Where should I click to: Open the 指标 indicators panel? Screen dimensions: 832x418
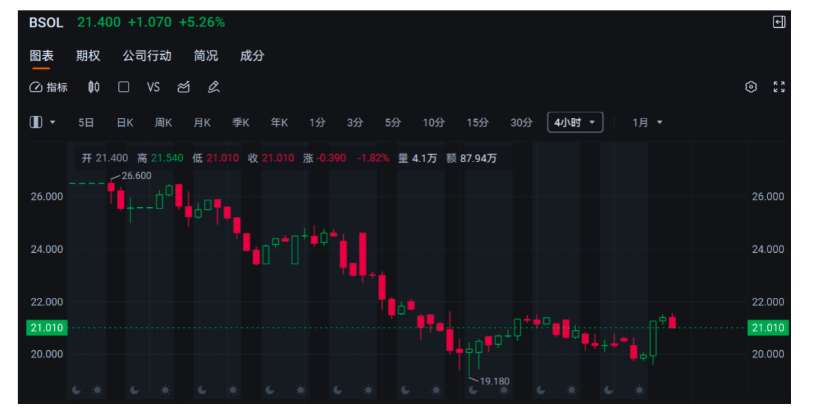[48, 87]
